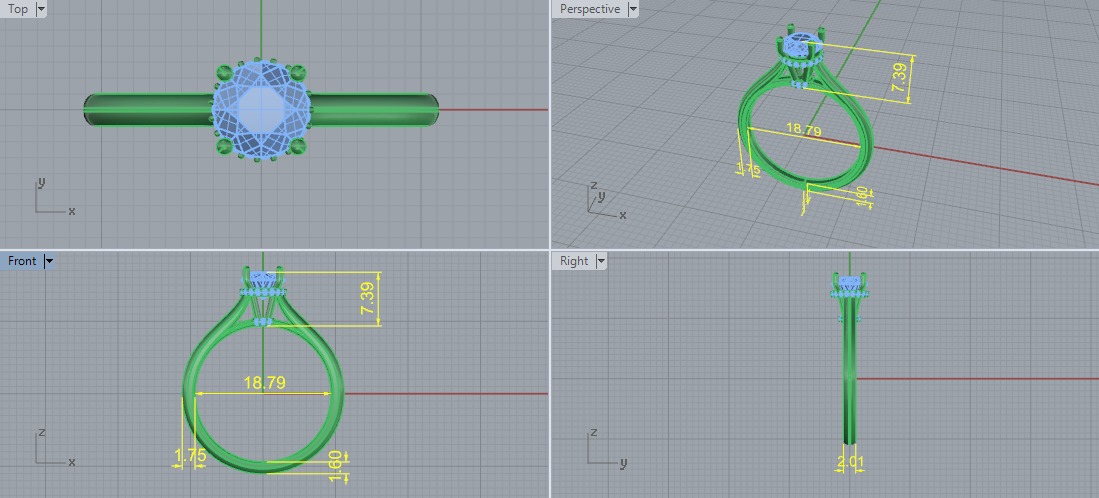Select the 7.39 dimension in Perspective view
The height and width of the screenshot is (498, 1099).
899,76
